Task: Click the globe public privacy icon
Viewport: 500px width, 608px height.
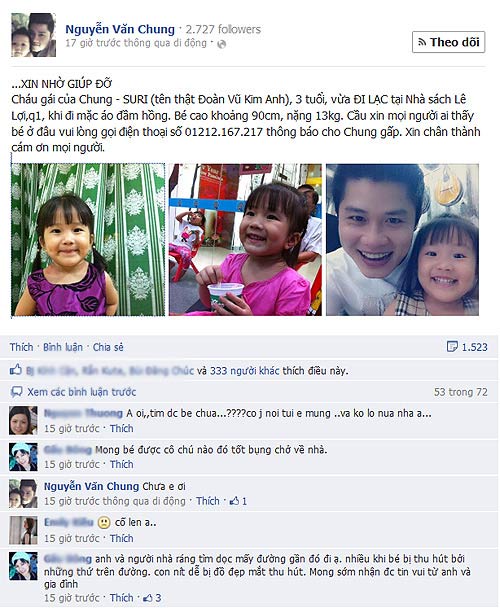Action: (221, 44)
